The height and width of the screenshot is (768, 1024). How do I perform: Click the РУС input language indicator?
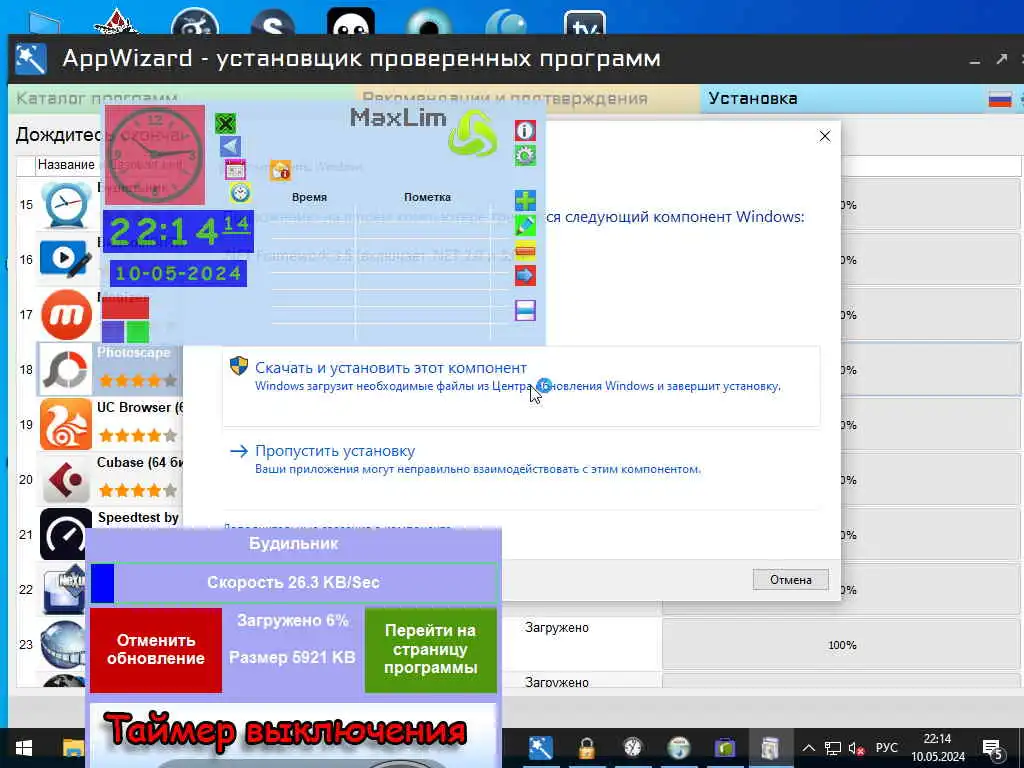tap(886, 748)
